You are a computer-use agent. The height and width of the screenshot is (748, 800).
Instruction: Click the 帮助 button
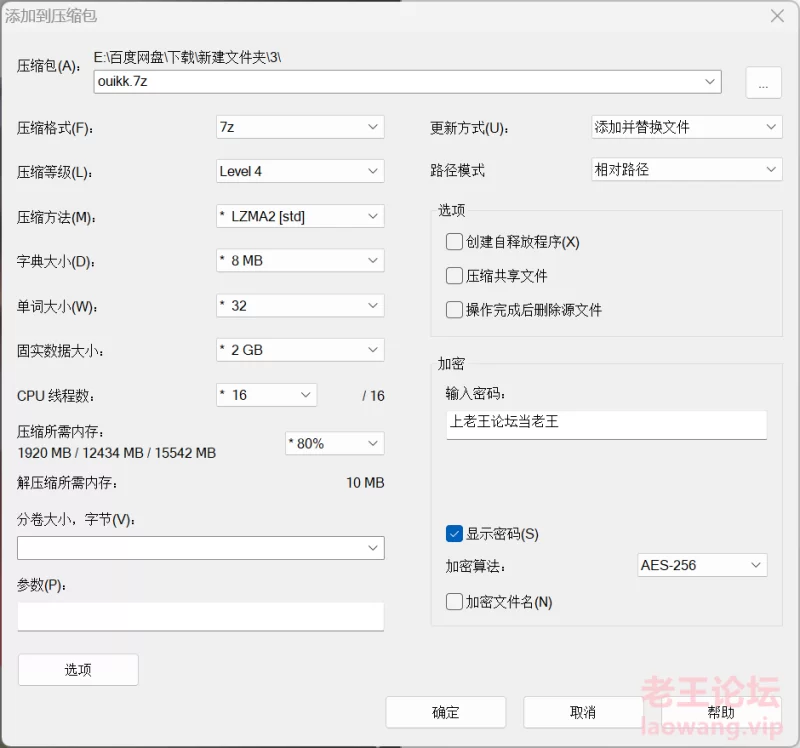point(720,712)
